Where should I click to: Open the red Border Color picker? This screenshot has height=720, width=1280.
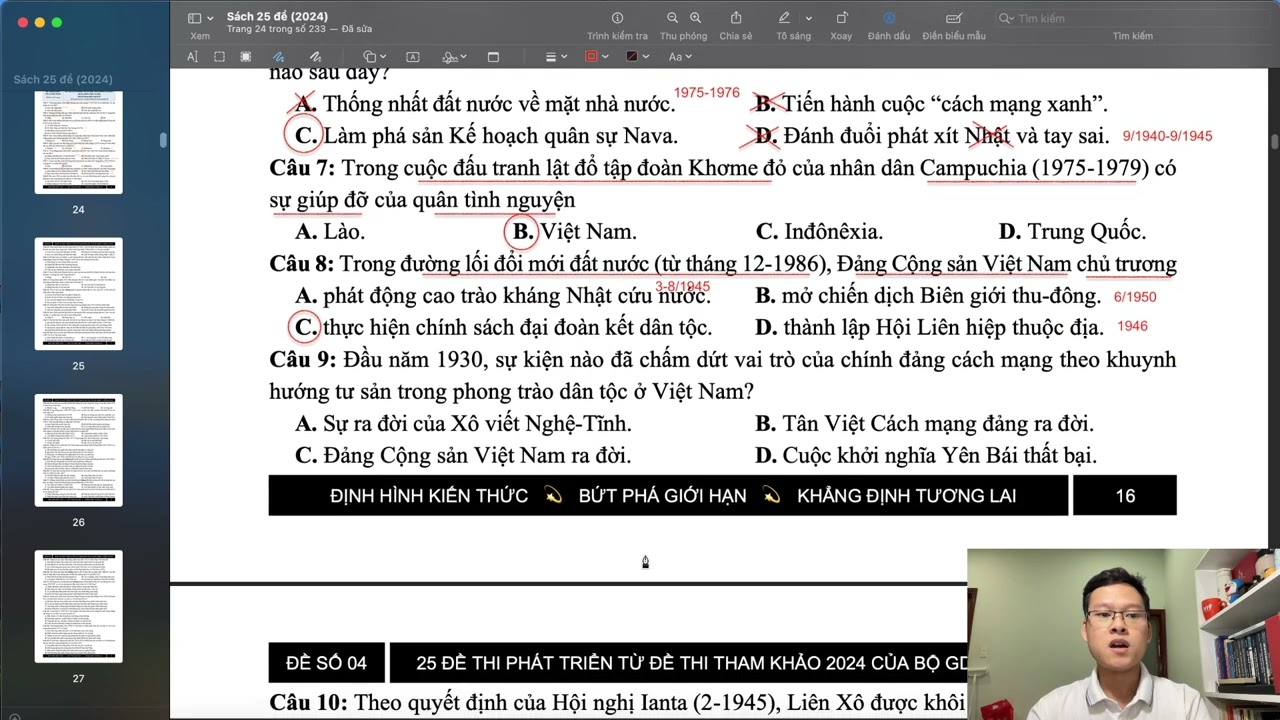[596, 57]
